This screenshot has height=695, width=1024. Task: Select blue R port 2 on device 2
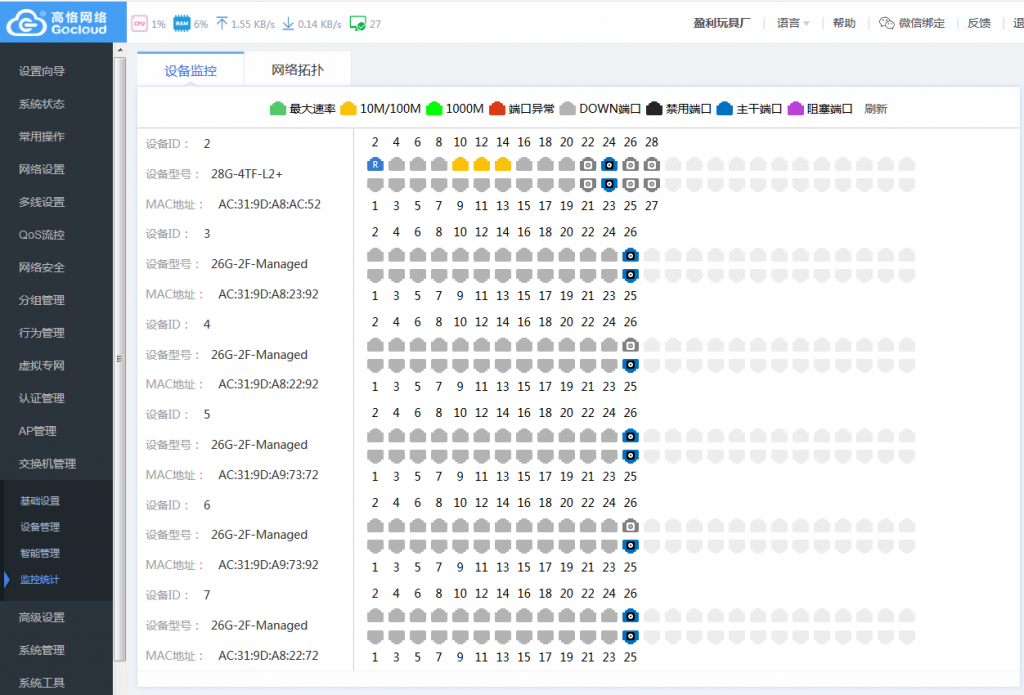pyautogui.click(x=375, y=164)
